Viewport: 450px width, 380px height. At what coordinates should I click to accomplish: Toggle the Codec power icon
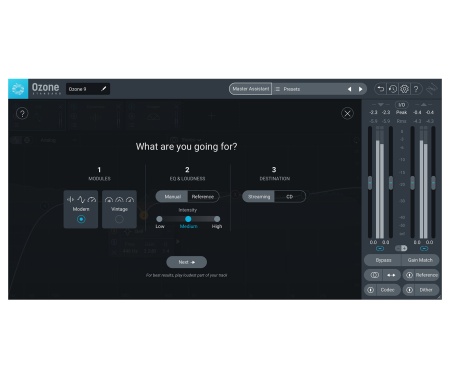(370, 290)
